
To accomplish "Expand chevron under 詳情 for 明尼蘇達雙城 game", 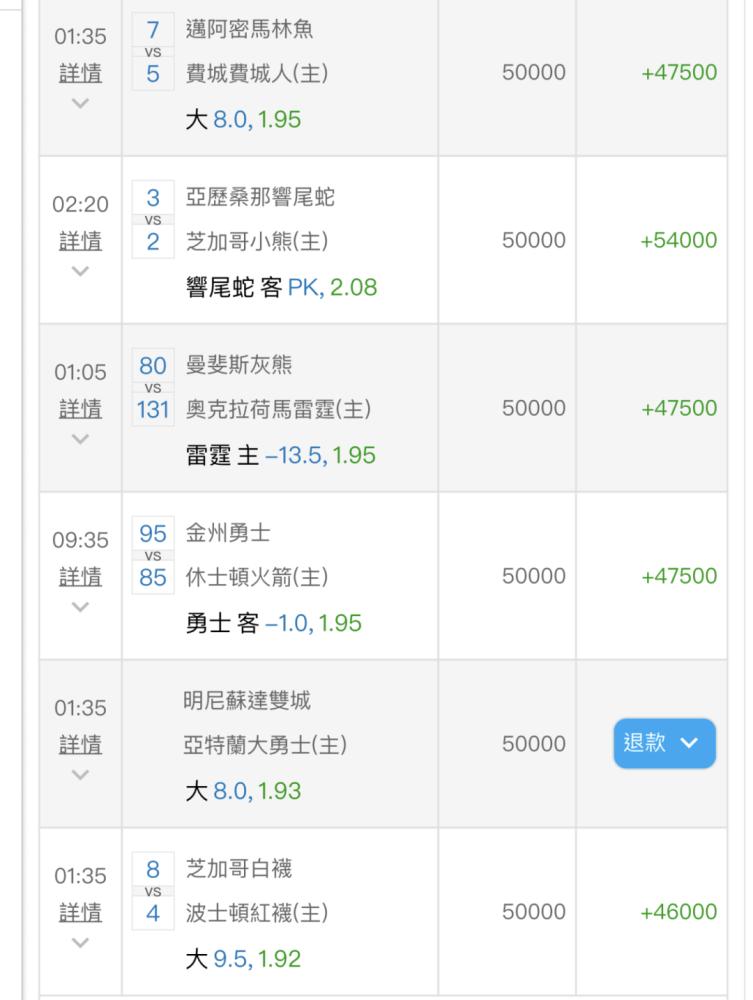I will 80,774.
